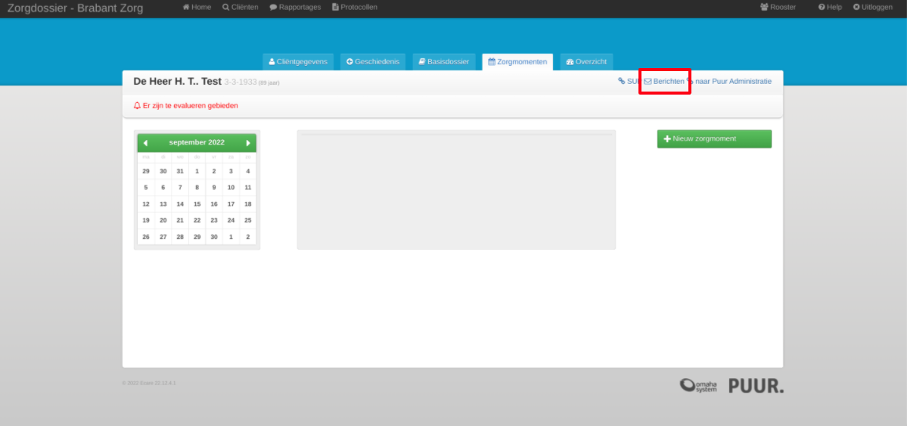Open the Basisdossier tab
Screen dimensions: 908x426
click(x=444, y=62)
